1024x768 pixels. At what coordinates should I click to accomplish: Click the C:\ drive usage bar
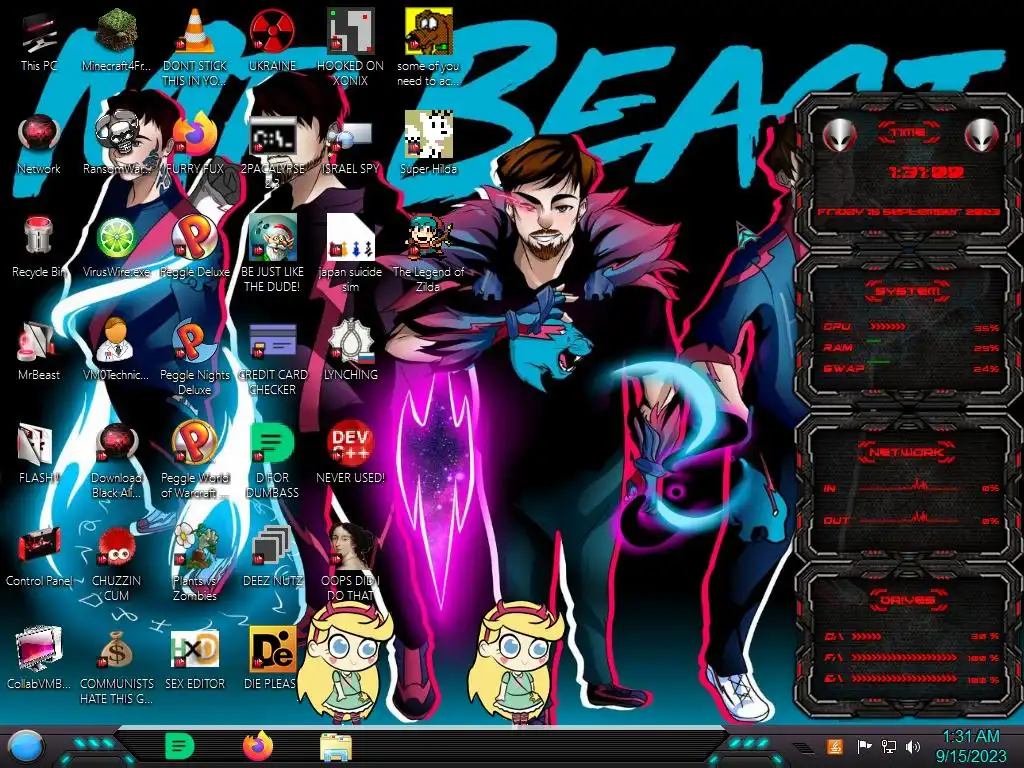click(867, 636)
